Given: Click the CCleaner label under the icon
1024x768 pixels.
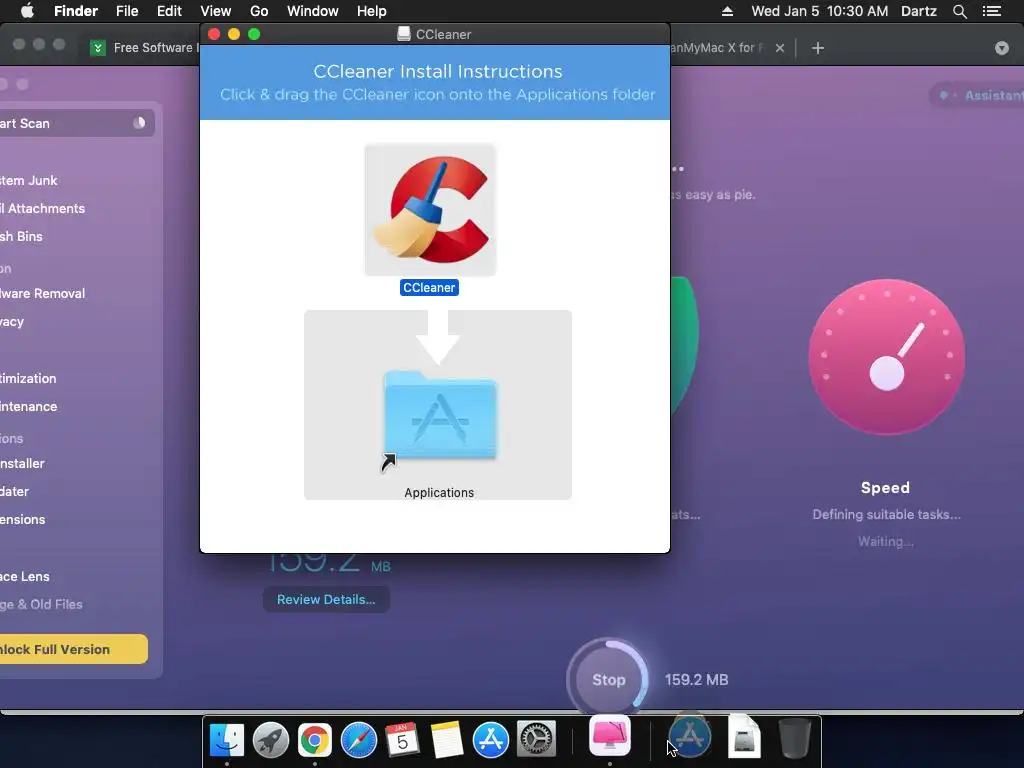Looking at the screenshot, I should [x=429, y=287].
